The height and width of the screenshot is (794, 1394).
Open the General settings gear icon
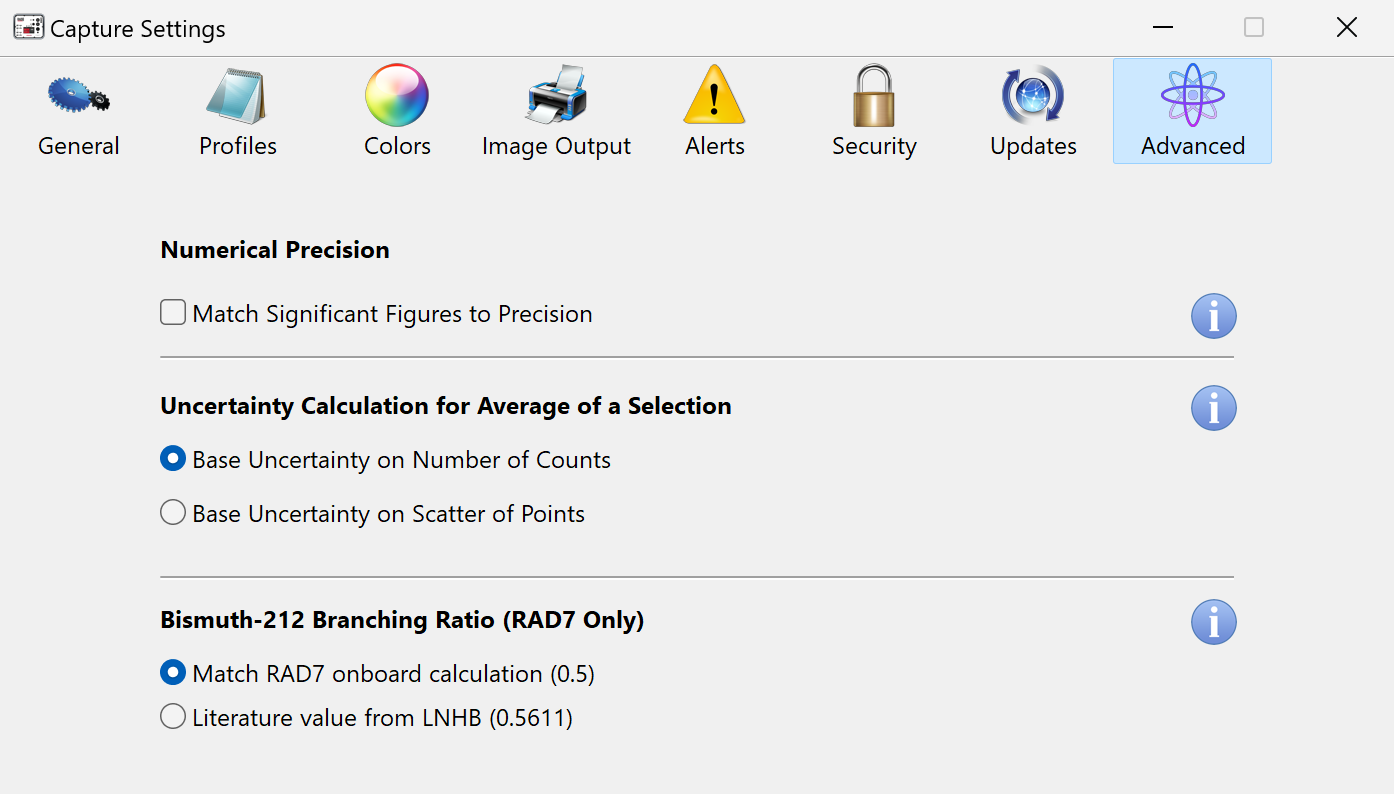click(x=78, y=96)
